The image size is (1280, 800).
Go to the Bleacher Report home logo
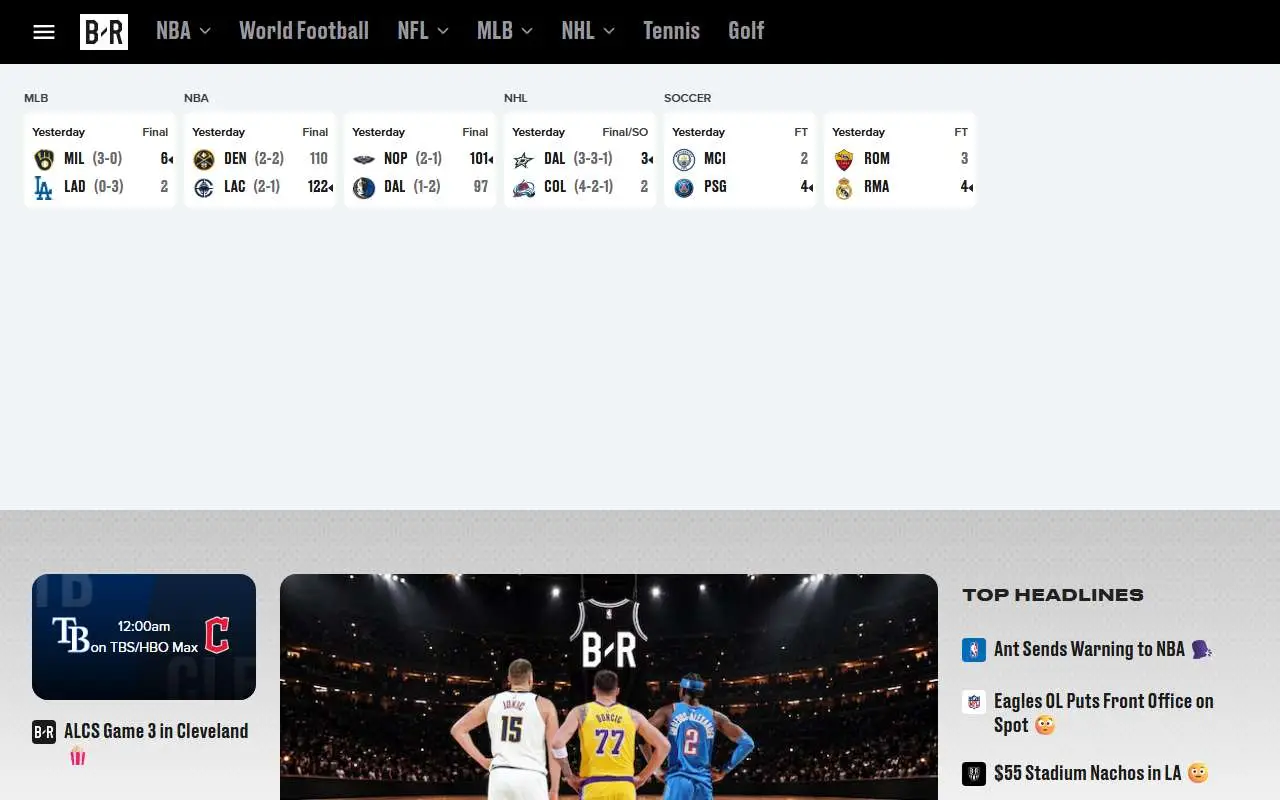tap(104, 32)
